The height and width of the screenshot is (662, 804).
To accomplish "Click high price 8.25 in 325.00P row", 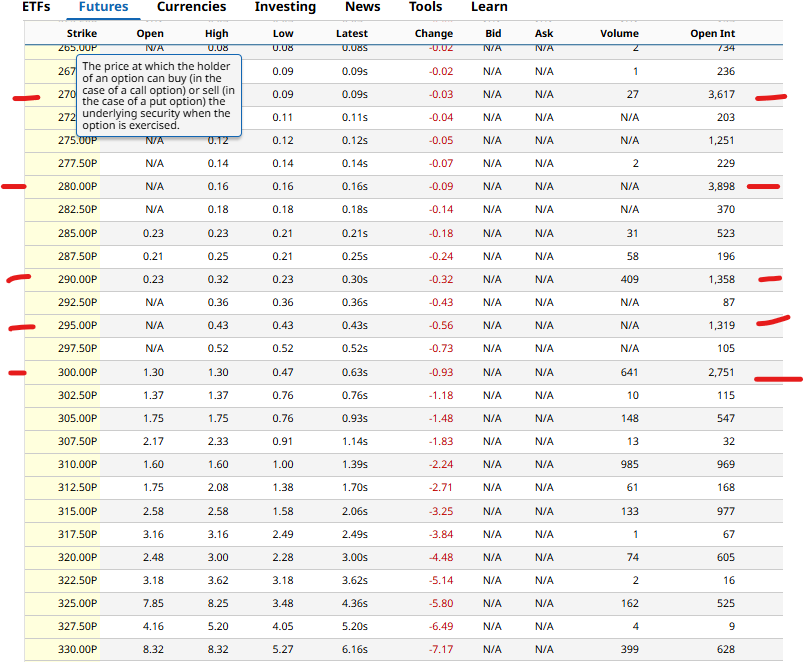I will click(x=218, y=604).
